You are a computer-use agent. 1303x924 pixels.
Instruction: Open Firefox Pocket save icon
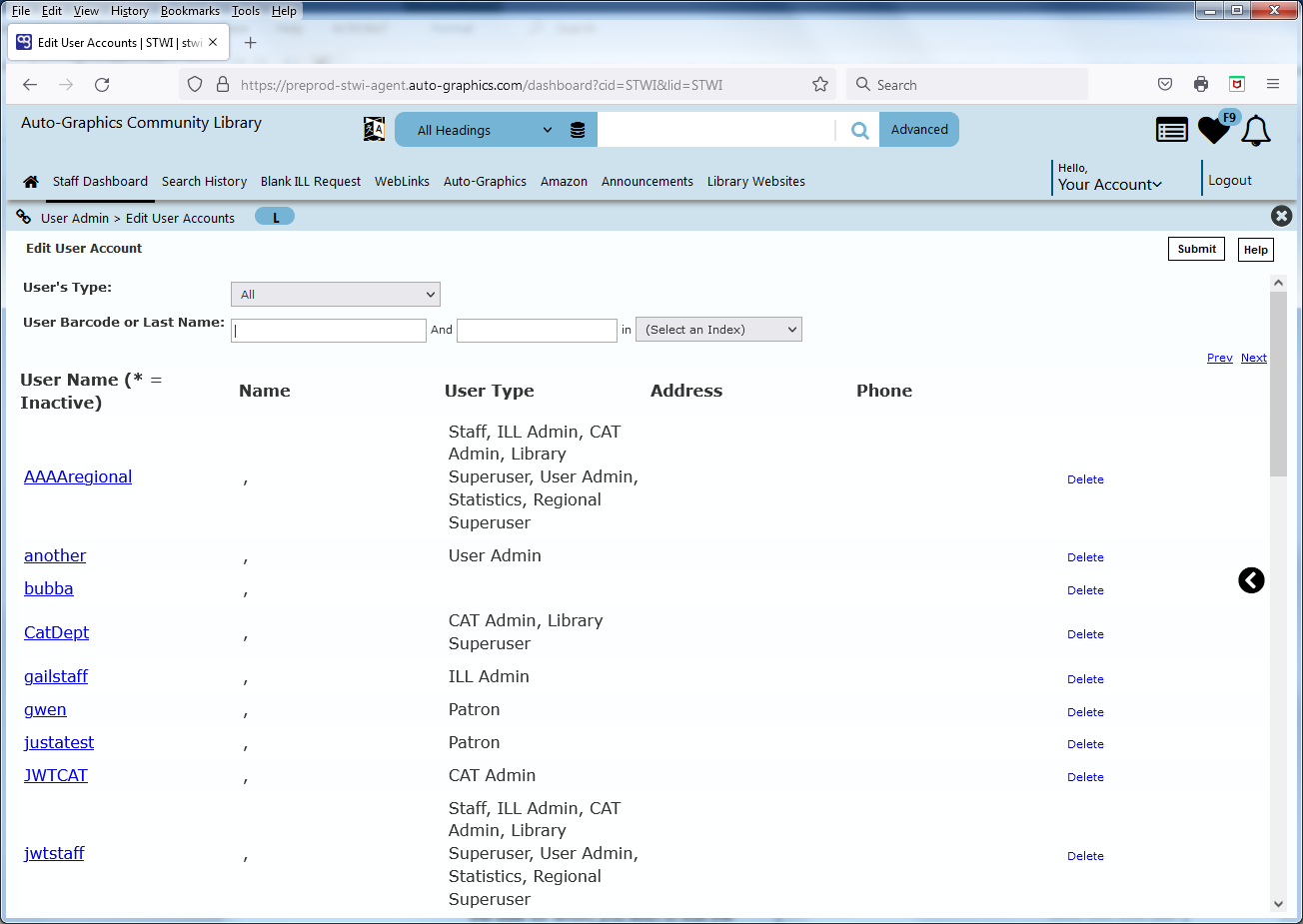tap(1165, 85)
